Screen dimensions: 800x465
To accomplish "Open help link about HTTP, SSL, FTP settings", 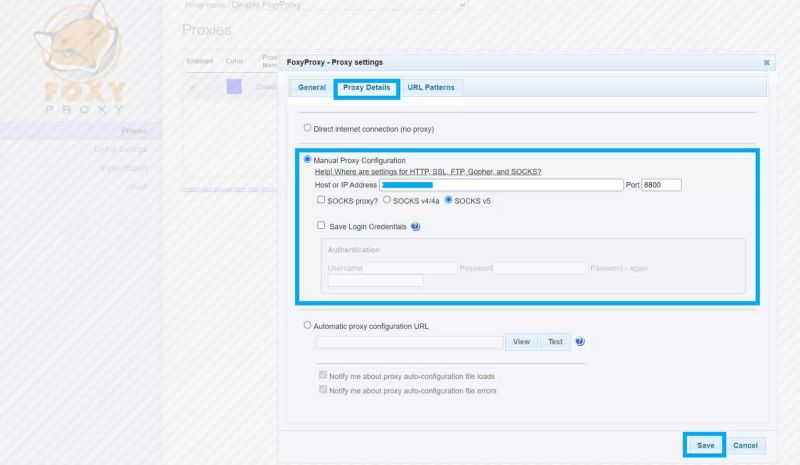I will (428, 172).
